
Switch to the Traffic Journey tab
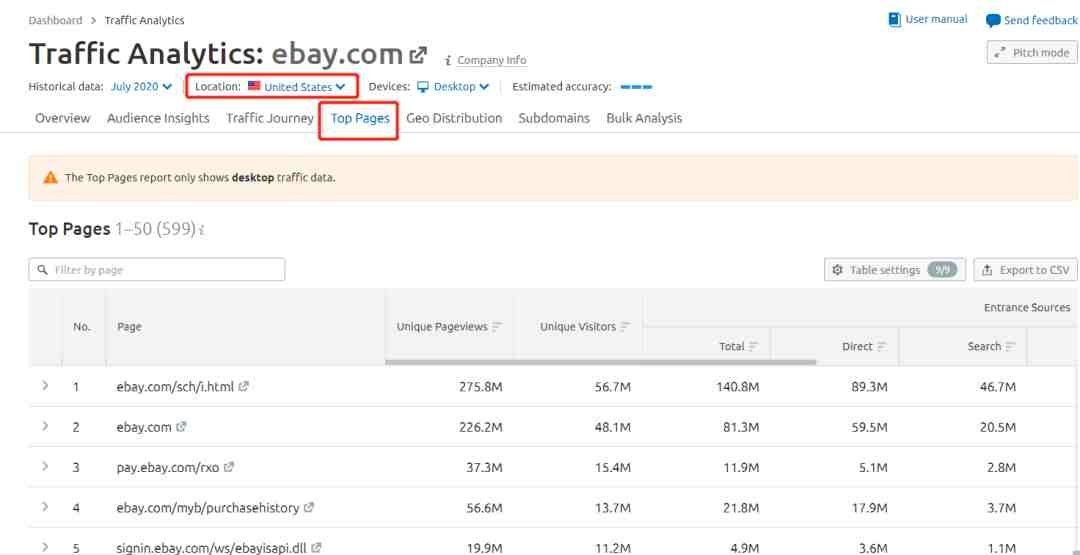(x=270, y=118)
